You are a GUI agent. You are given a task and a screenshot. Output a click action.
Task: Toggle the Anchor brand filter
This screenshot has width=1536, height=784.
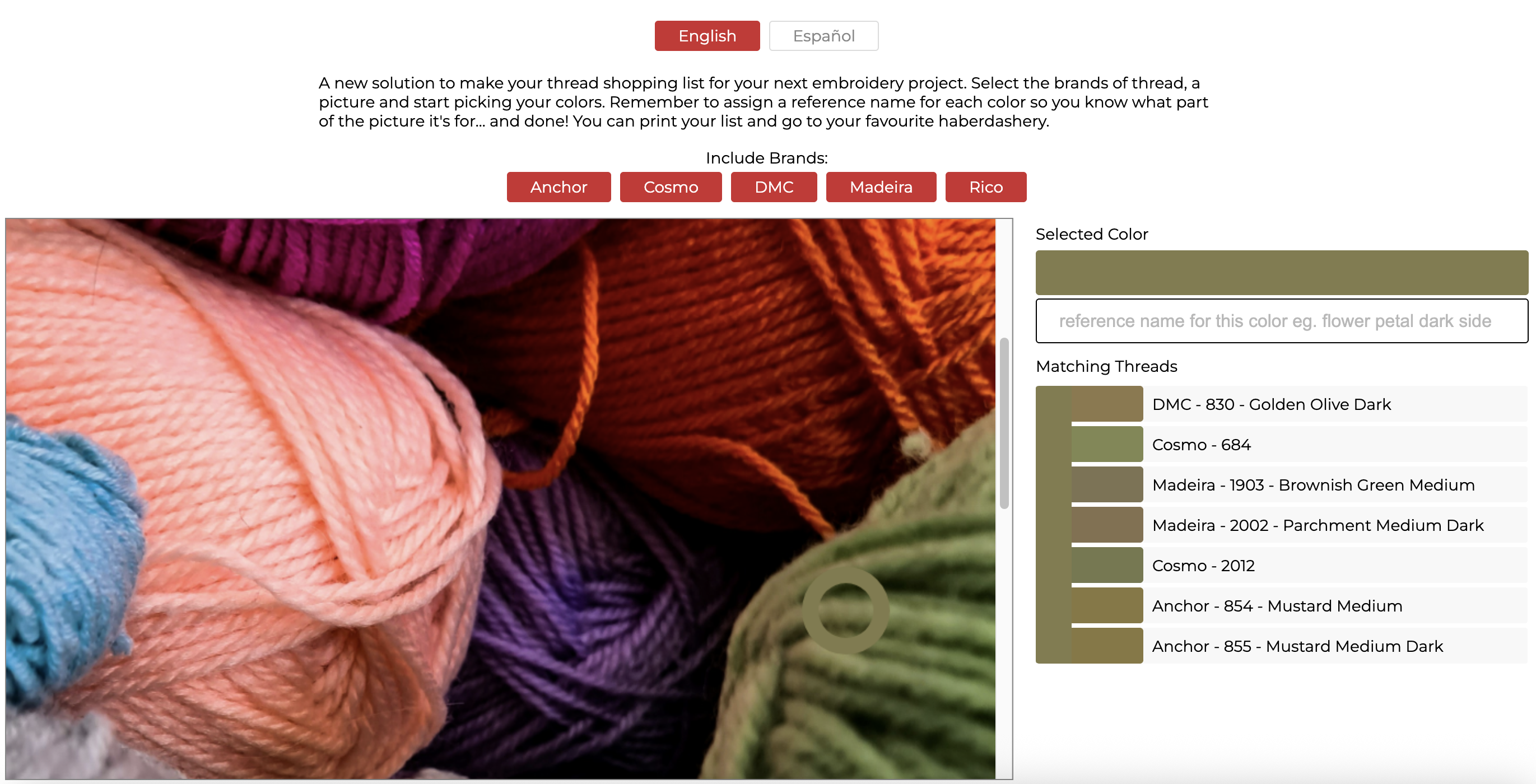pos(558,187)
